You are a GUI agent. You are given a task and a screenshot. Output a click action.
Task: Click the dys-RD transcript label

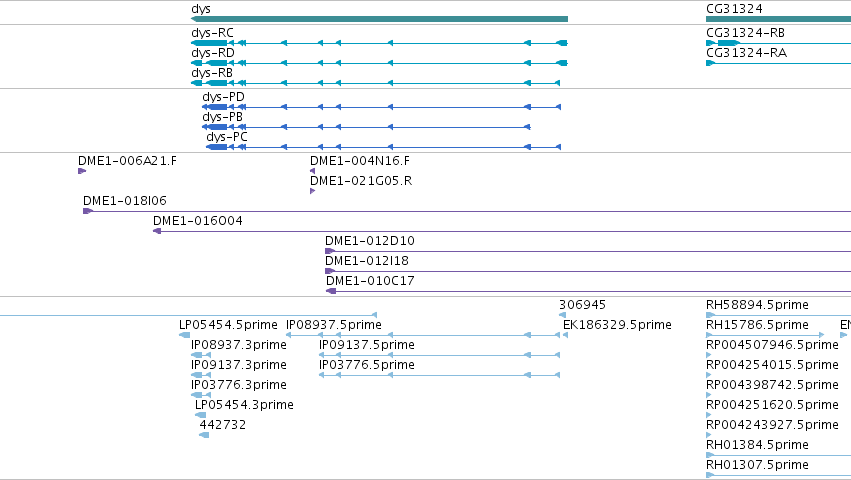point(213,53)
